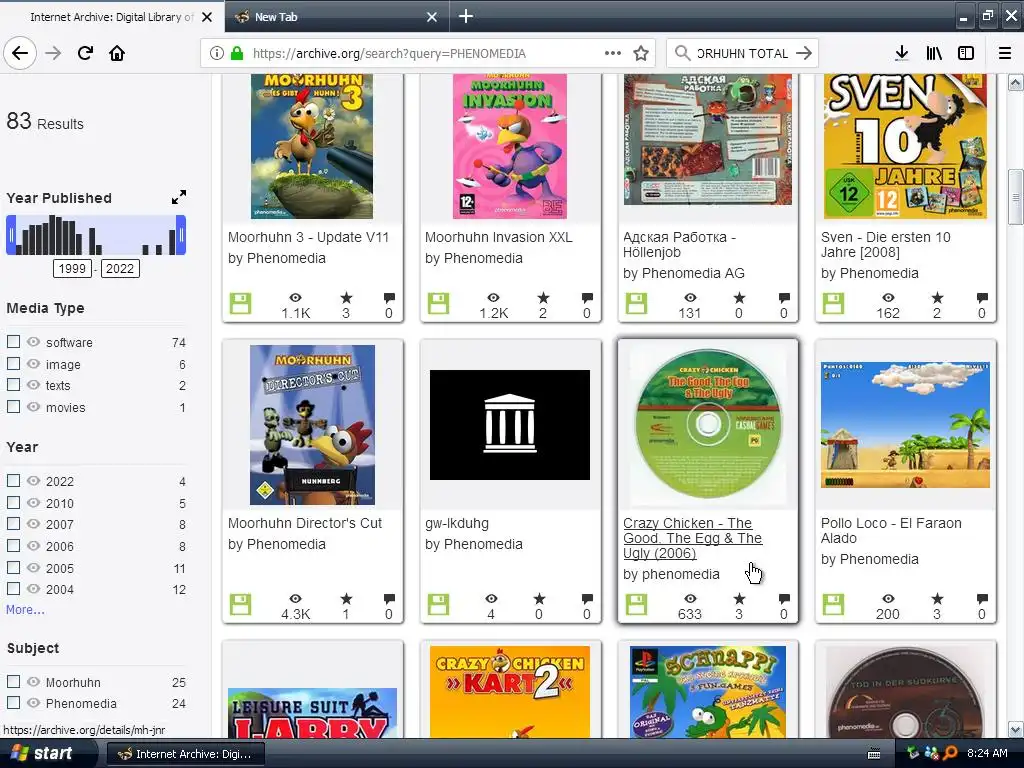The width and height of the screenshot is (1024, 768).
Task: Click favorites star on Moorhuhn Invasion XXL
Action: [543, 298]
